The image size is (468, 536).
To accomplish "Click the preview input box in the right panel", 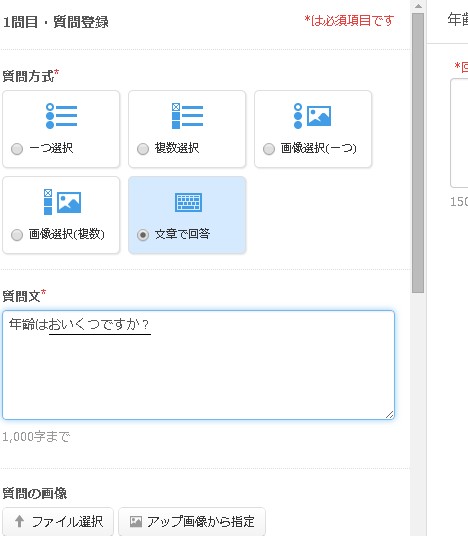I will (x=459, y=133).
